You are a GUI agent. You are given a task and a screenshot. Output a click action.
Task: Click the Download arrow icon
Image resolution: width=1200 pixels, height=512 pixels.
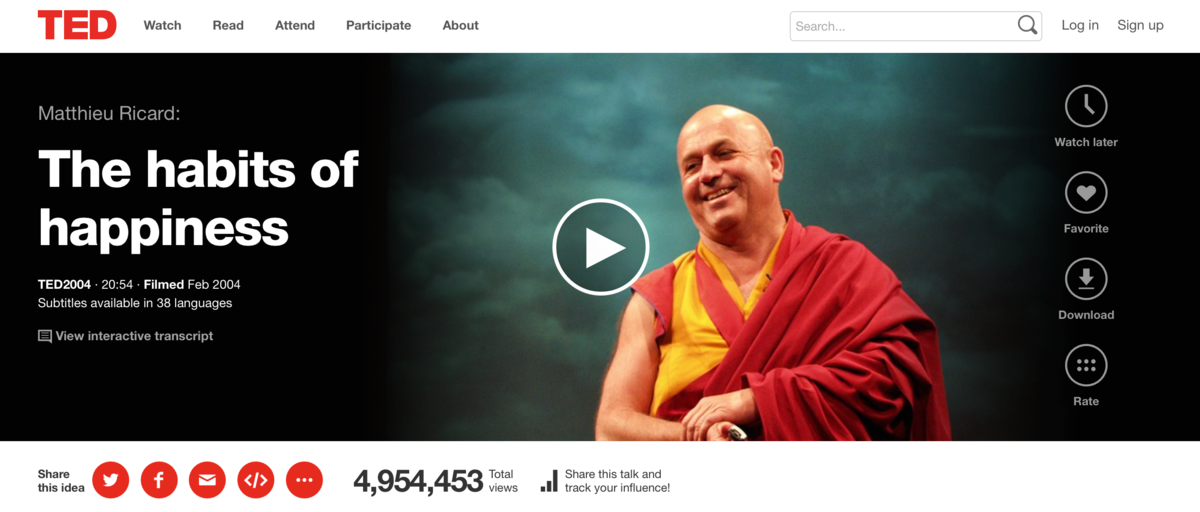[1086, 279]
